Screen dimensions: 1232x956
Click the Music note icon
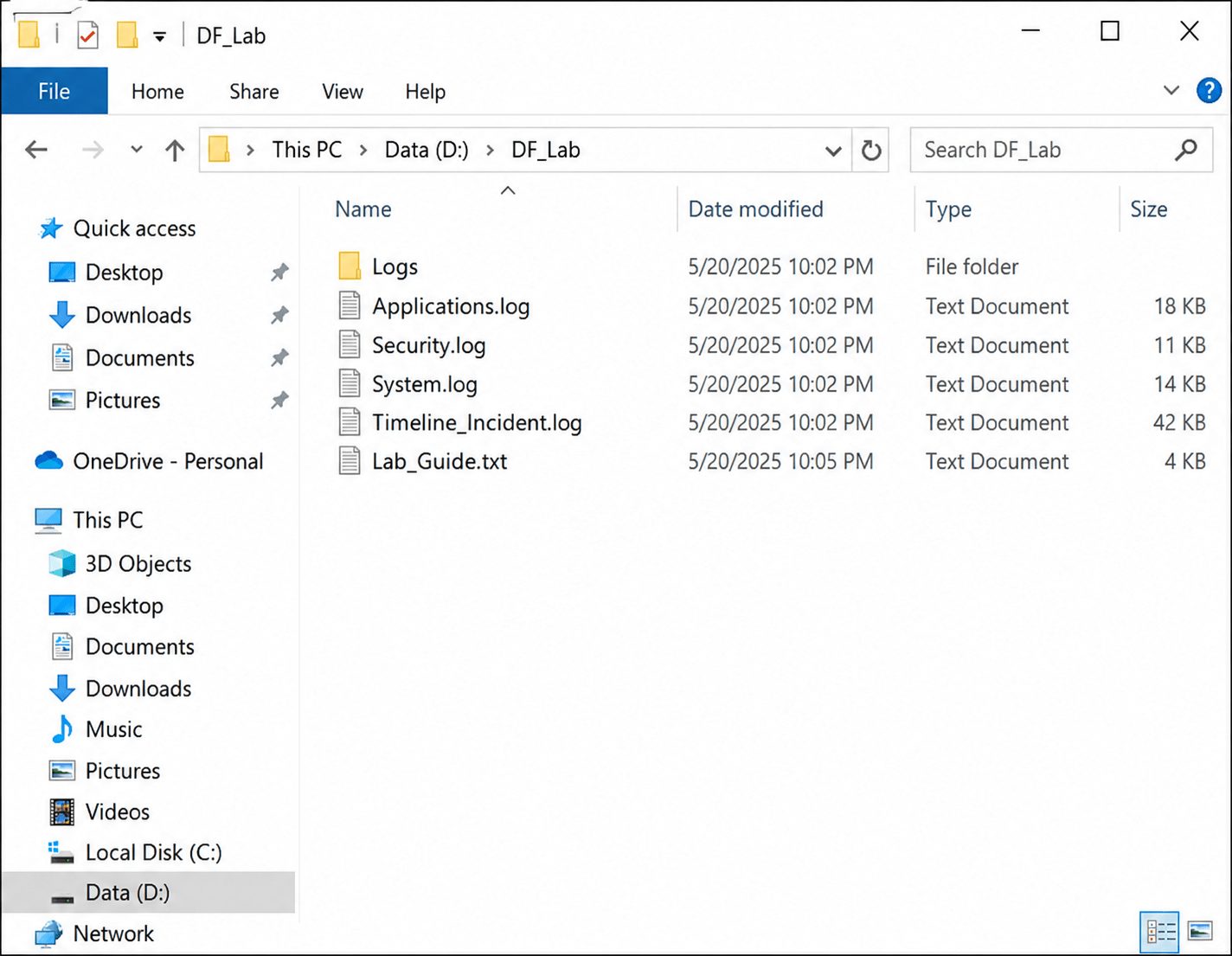(61, 729)
